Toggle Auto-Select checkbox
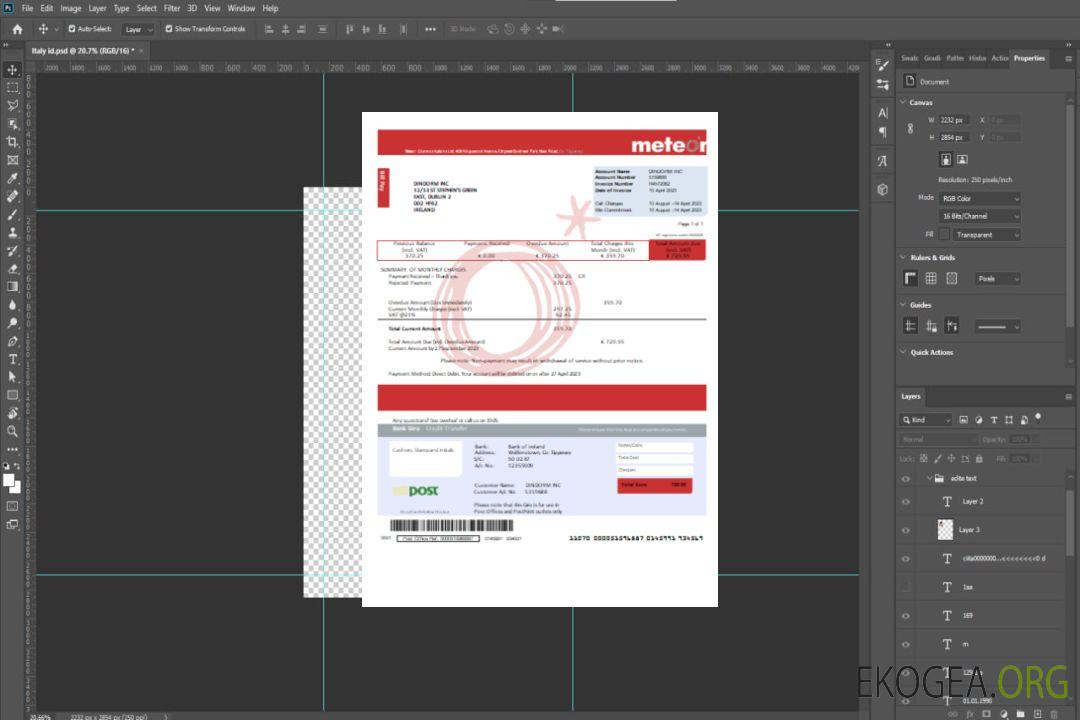This screenshot has height=720, width=1080. pos(72,29)
